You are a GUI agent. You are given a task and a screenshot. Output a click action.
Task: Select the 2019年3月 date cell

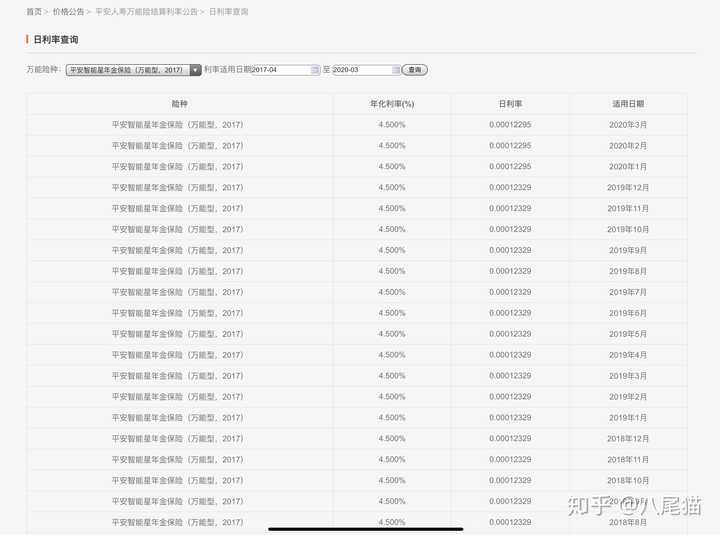point(628,376)
